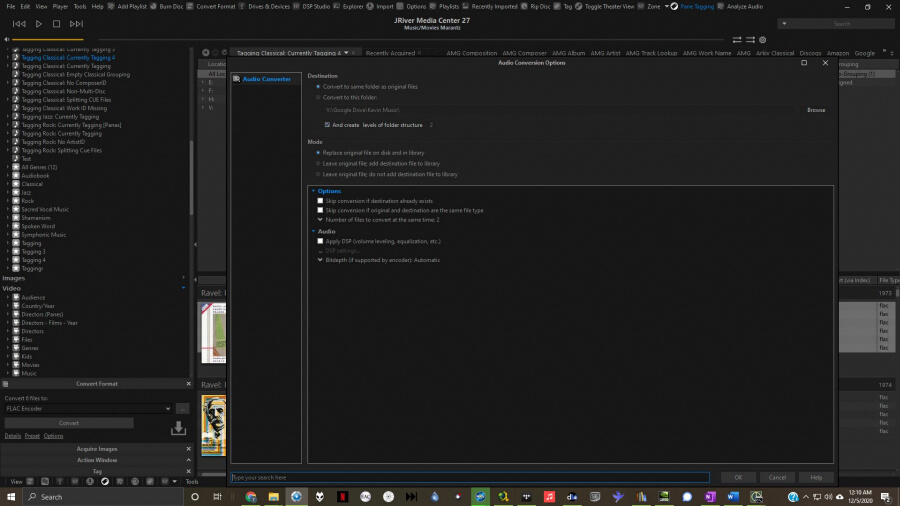Click the Convert button
This screenshot has width=900, height=506.
69,423
